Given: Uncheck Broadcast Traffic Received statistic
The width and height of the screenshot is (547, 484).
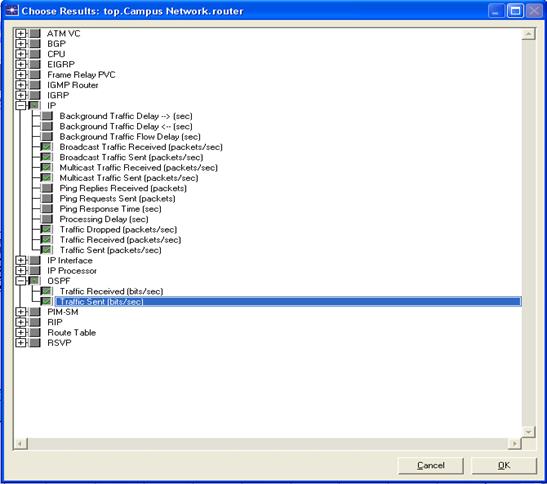Looking at the screenshot, I should 47,147.
